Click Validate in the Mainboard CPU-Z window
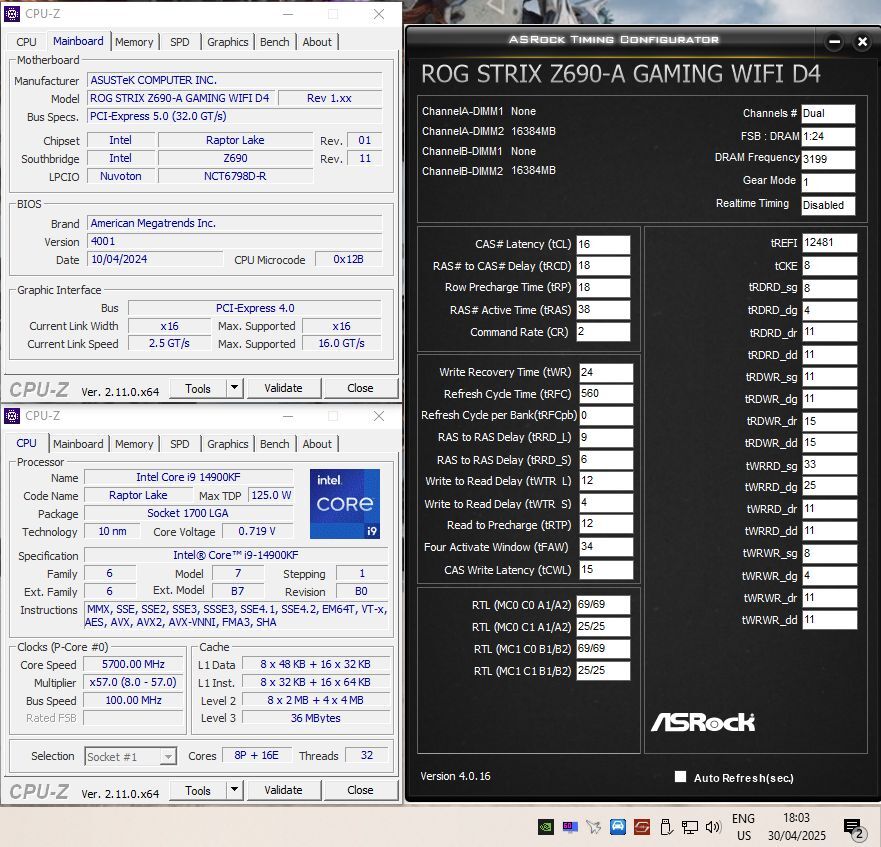Image resolution: width=881 pixels, height=847 pixels. (x=283, y=388)
